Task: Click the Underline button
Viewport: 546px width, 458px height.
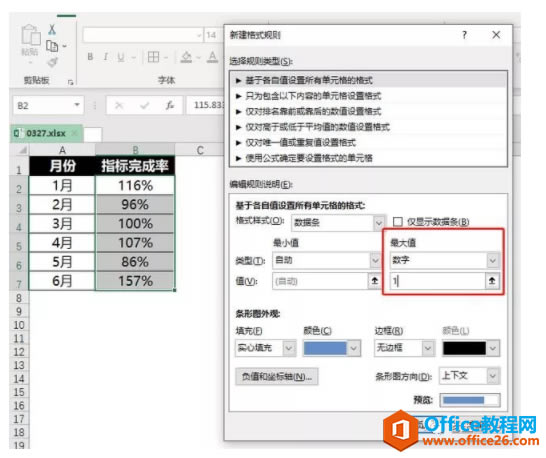Action: (120, 57)
